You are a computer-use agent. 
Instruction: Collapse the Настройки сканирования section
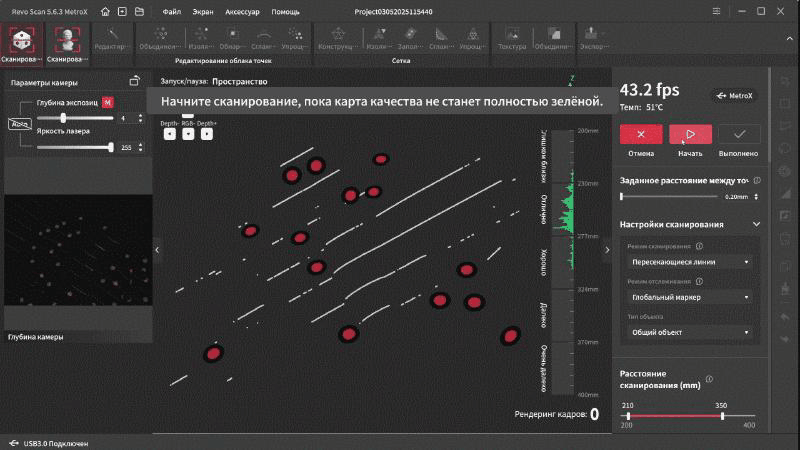point(756,224)
